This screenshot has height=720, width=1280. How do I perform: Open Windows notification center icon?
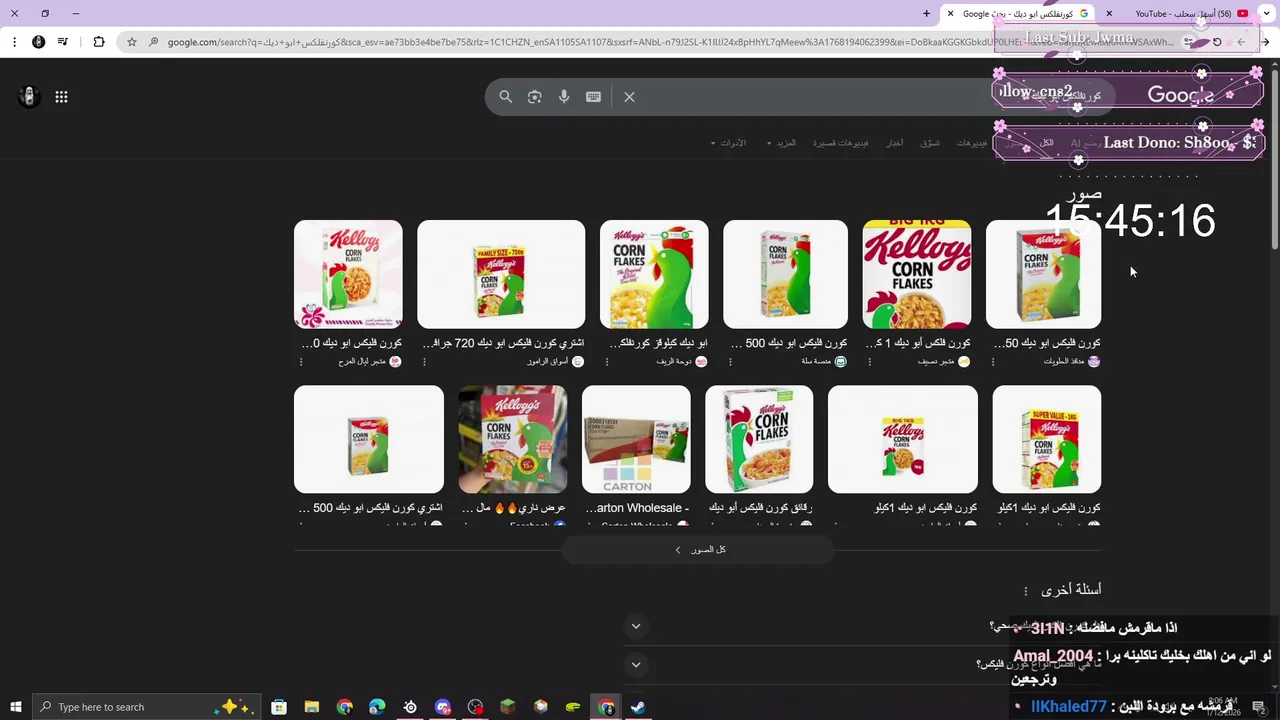(x=1258, y=707)
